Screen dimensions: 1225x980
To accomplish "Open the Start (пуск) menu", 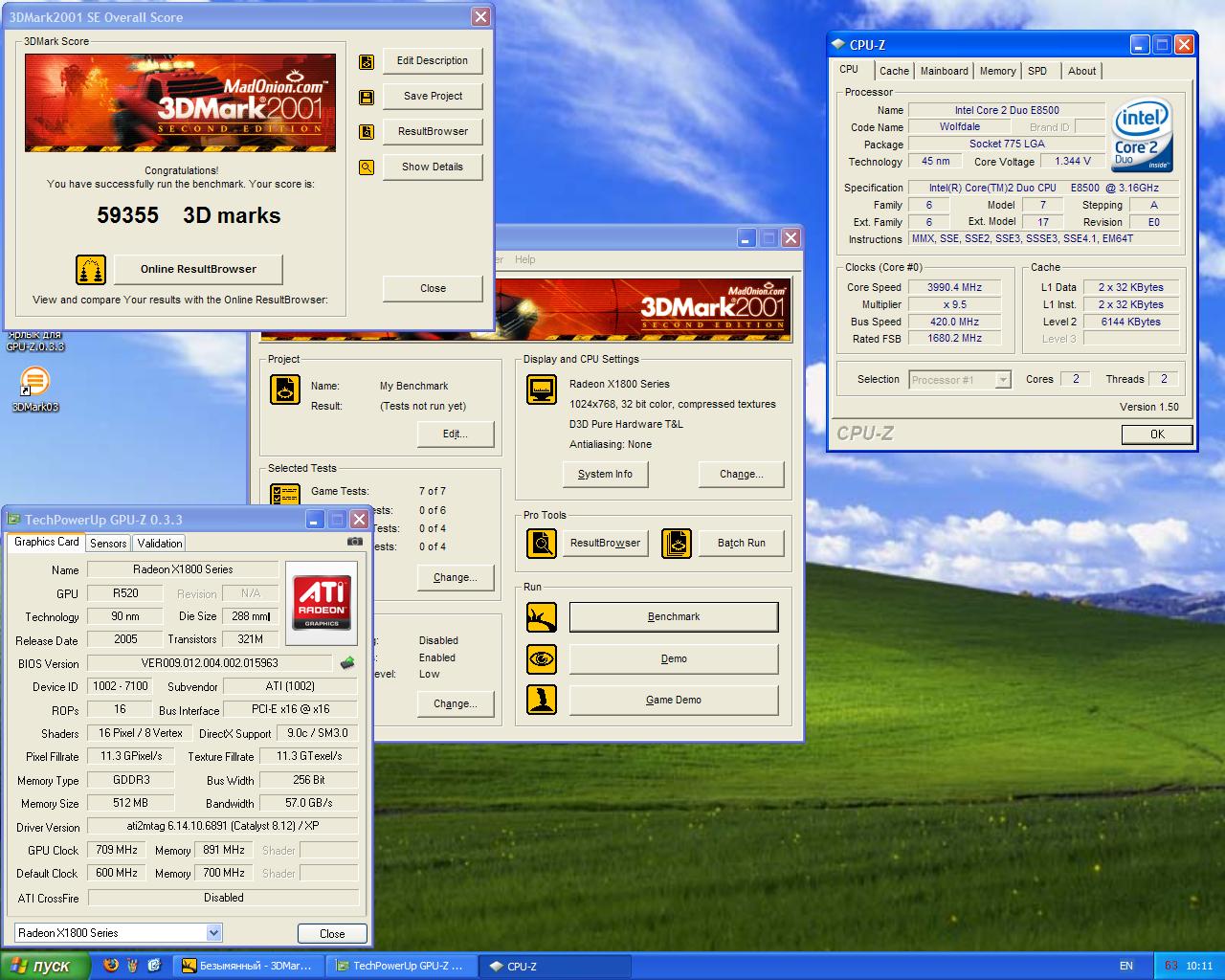I will [45, 966].
